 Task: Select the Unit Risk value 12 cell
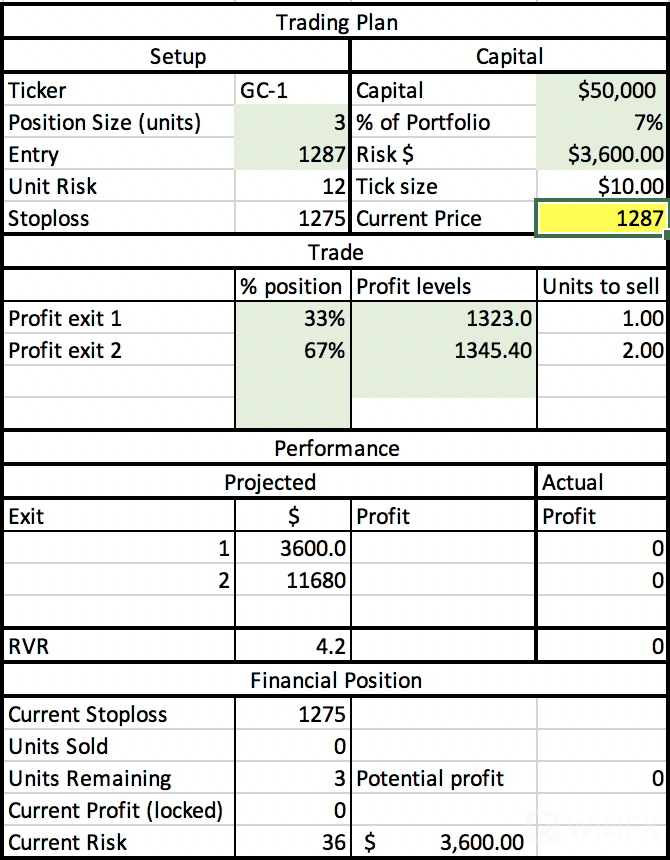[292, 187]
